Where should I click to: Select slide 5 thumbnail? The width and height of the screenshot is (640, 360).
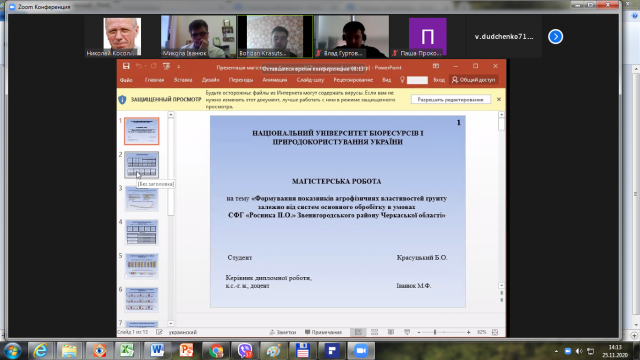click(142, 266)
